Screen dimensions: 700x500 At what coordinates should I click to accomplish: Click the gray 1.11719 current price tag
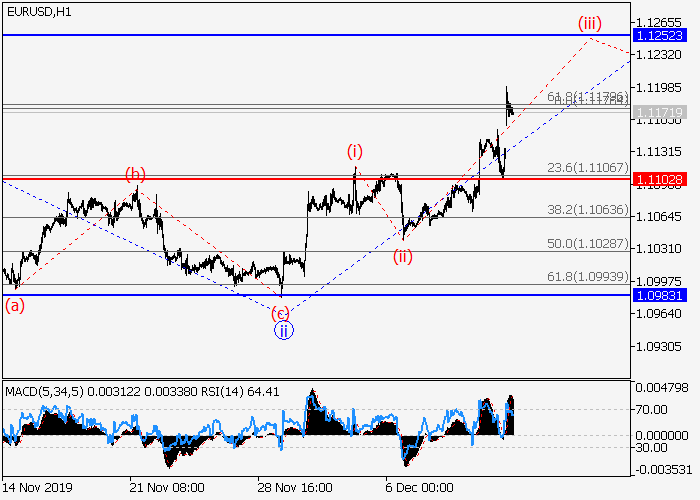pos(658,111)
